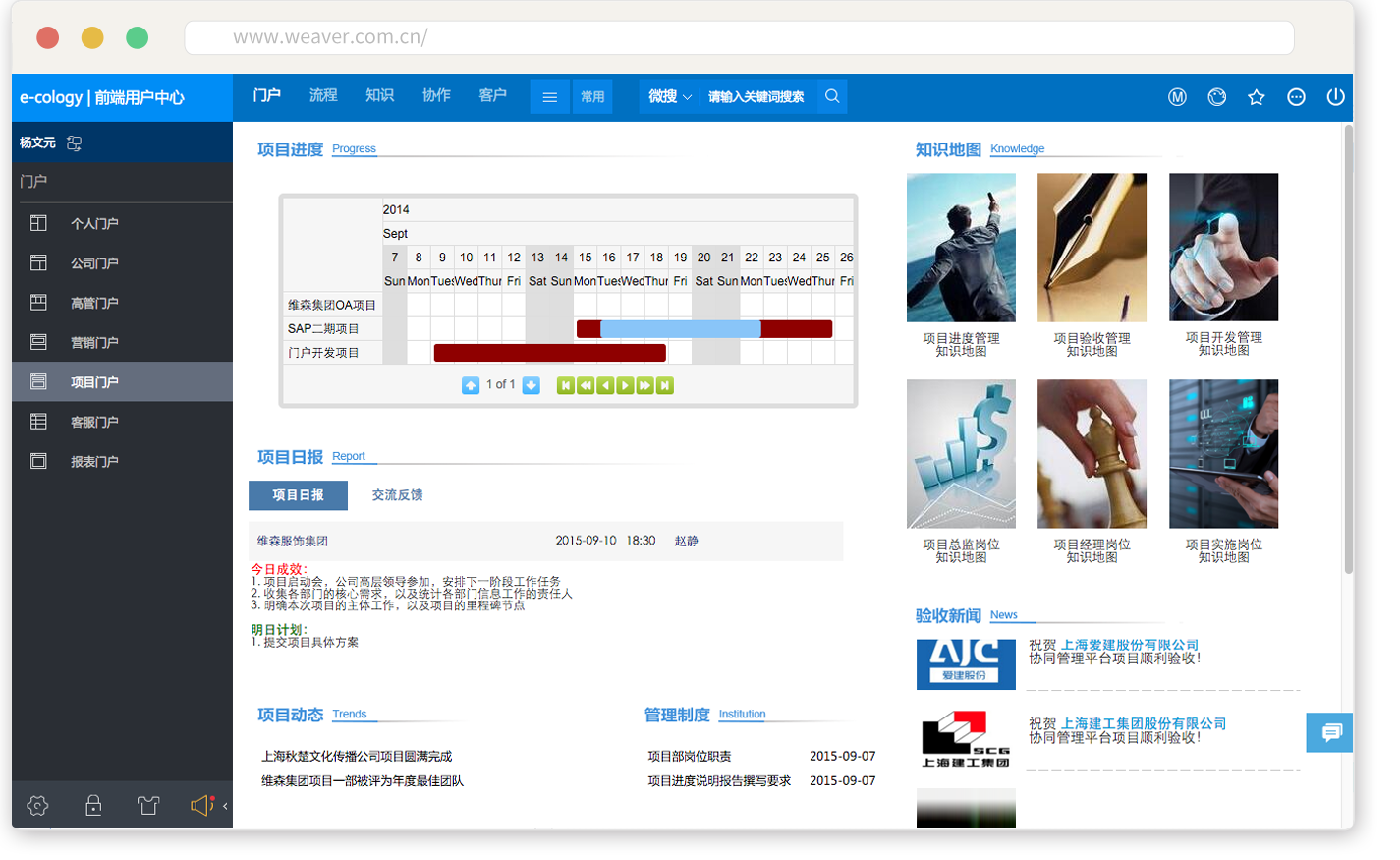Open the 流程 top menu

point(323,95)
